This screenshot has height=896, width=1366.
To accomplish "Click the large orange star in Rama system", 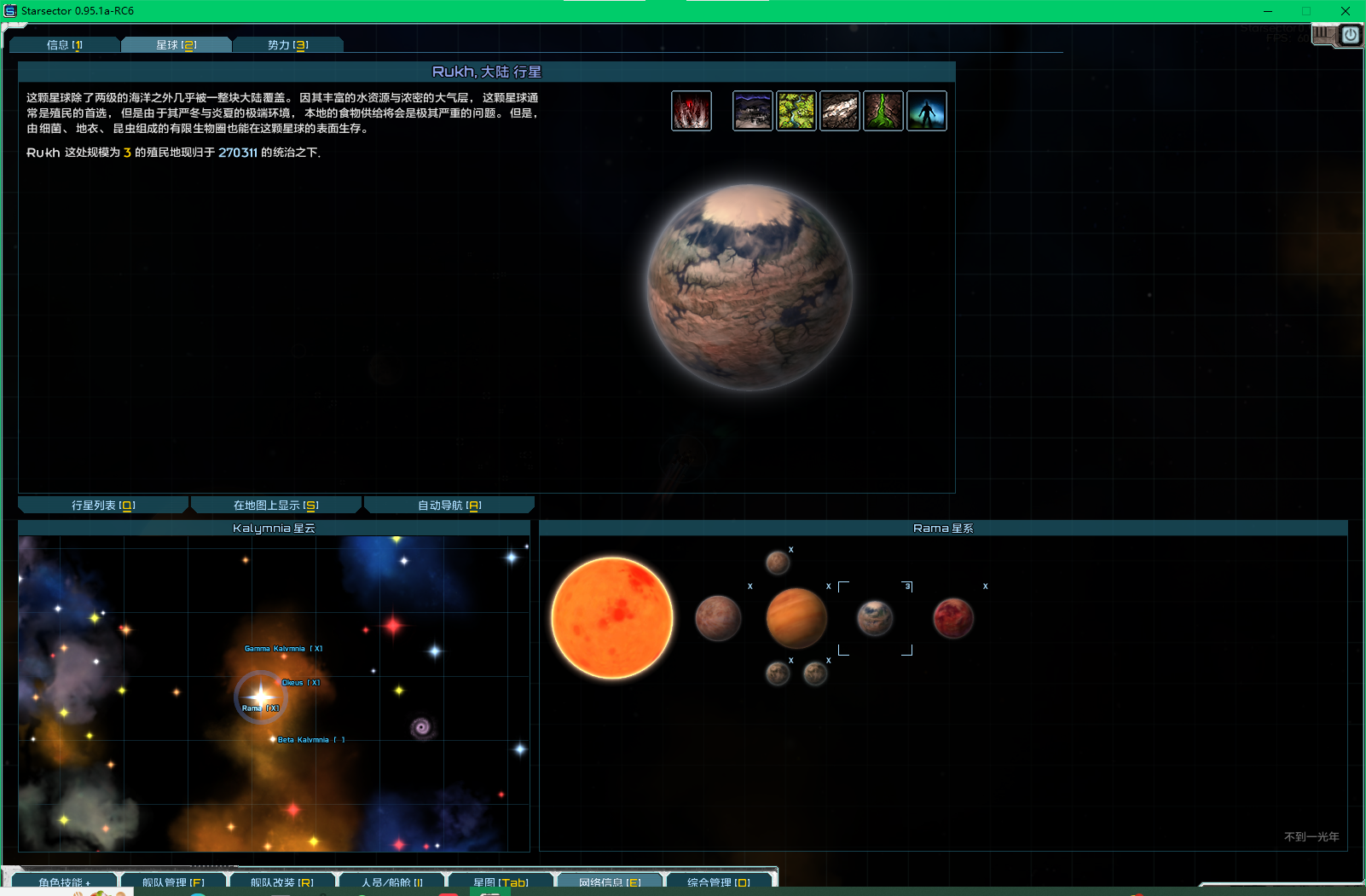I will coord(611,618).
